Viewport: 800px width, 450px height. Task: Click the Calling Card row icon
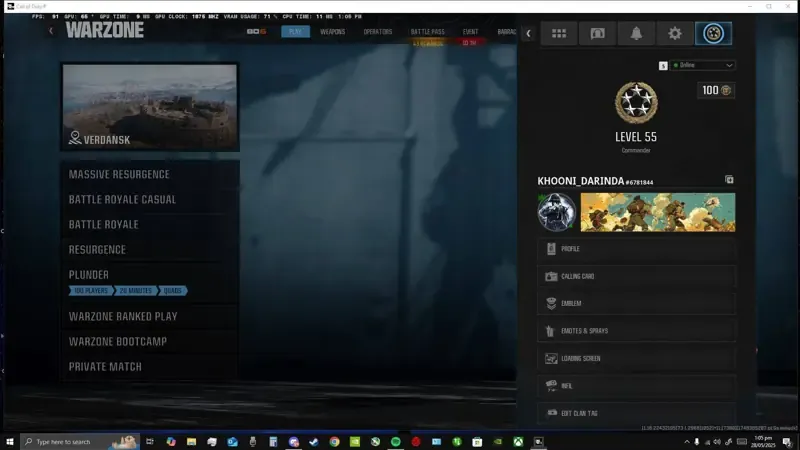tap(551, 277)
